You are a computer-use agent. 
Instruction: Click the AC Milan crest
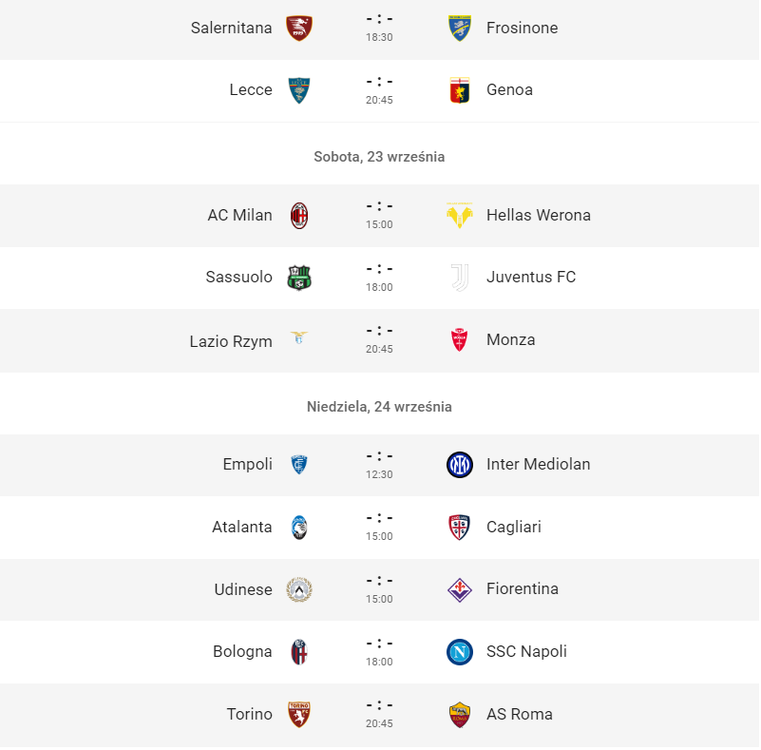[x=299, y=216]
